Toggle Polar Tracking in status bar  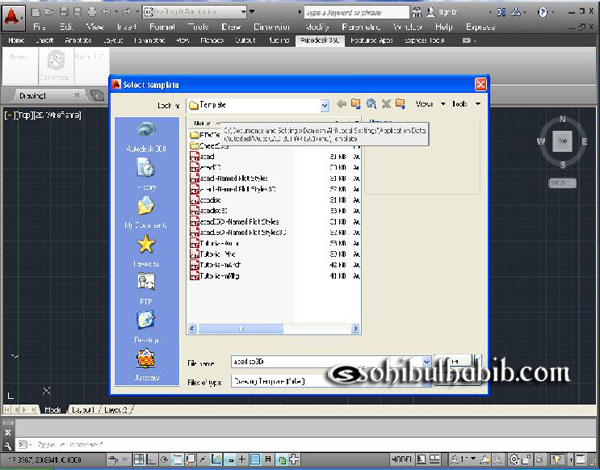pyautogui.click(x=165, y=459)
